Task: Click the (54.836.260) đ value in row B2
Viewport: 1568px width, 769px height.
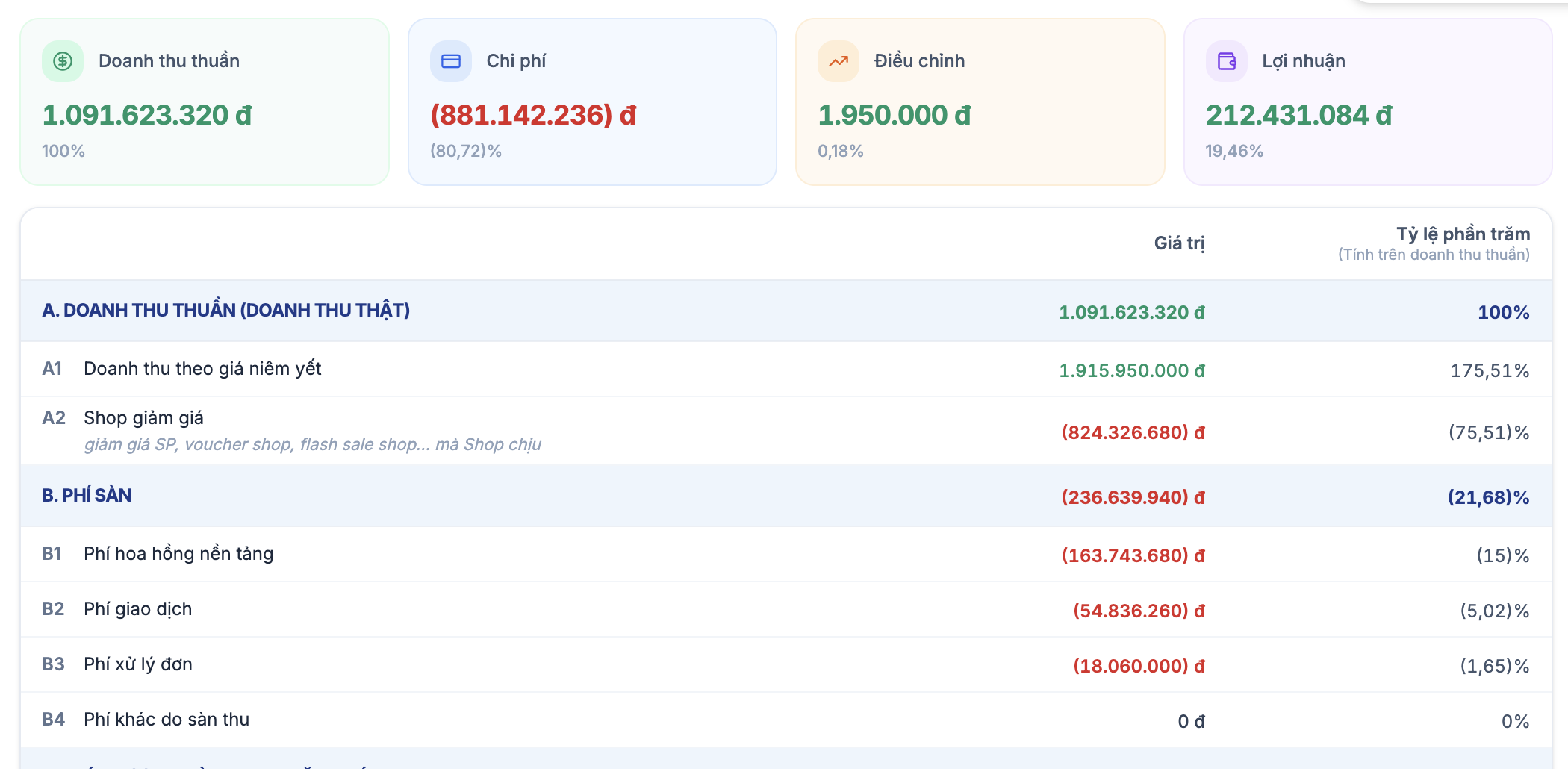Action: (x=1139, y=611)
